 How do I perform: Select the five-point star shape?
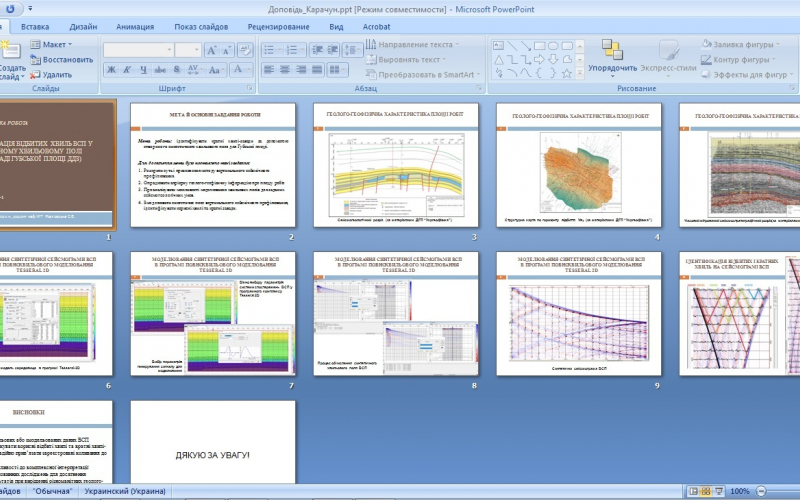click(567, 73)
